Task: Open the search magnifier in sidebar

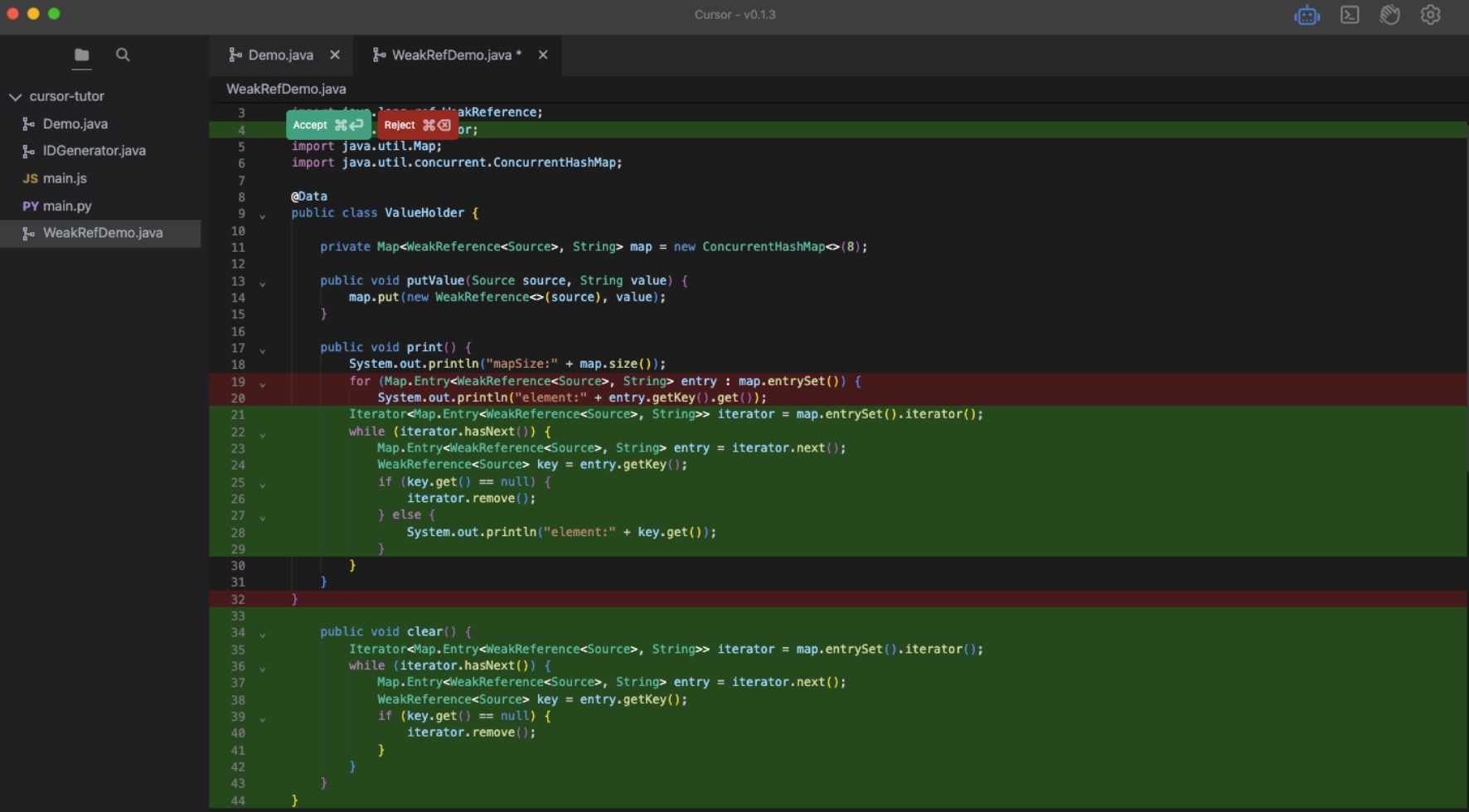Action: pos(123,55)
